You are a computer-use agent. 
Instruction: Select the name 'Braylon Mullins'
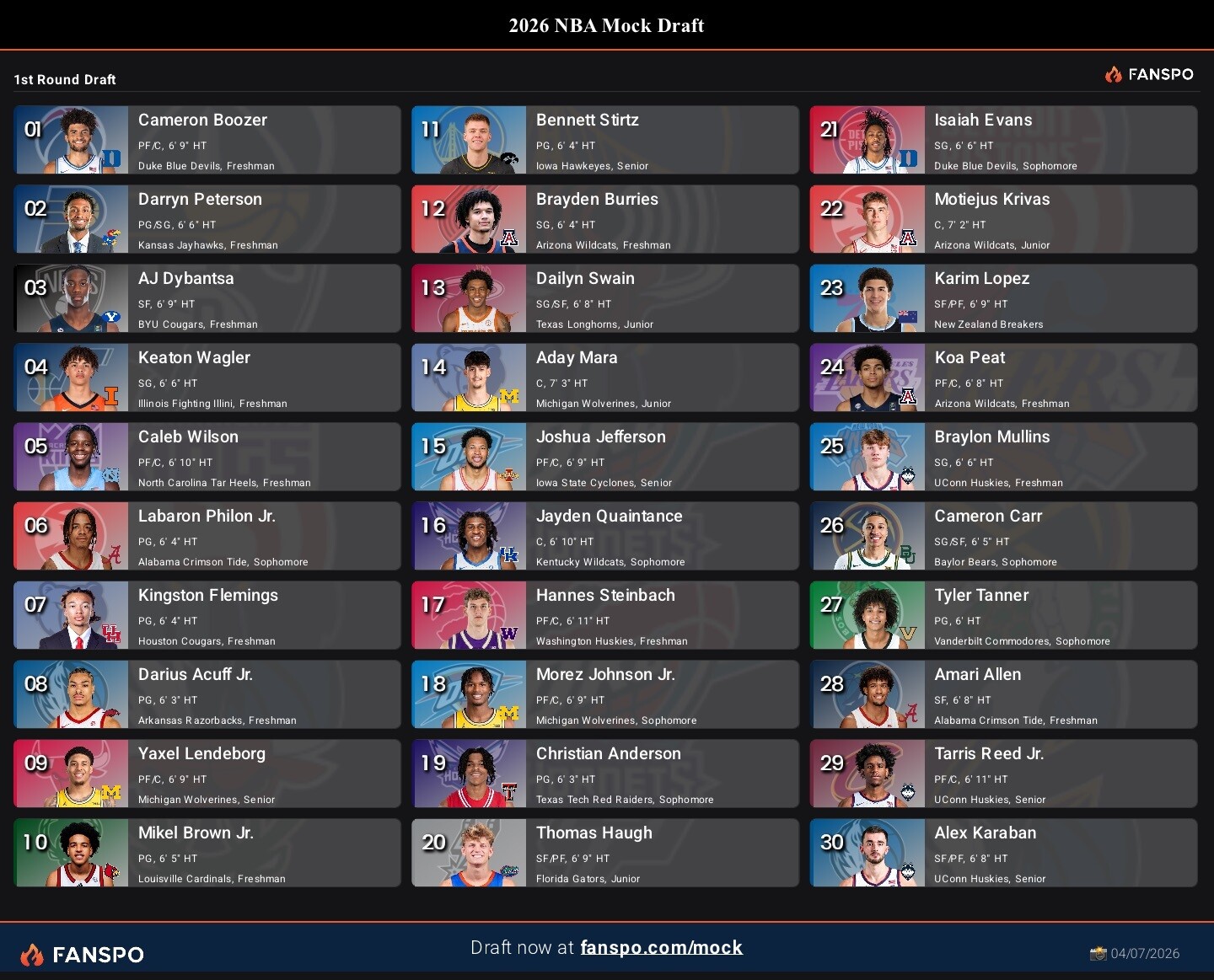point(992,437)
